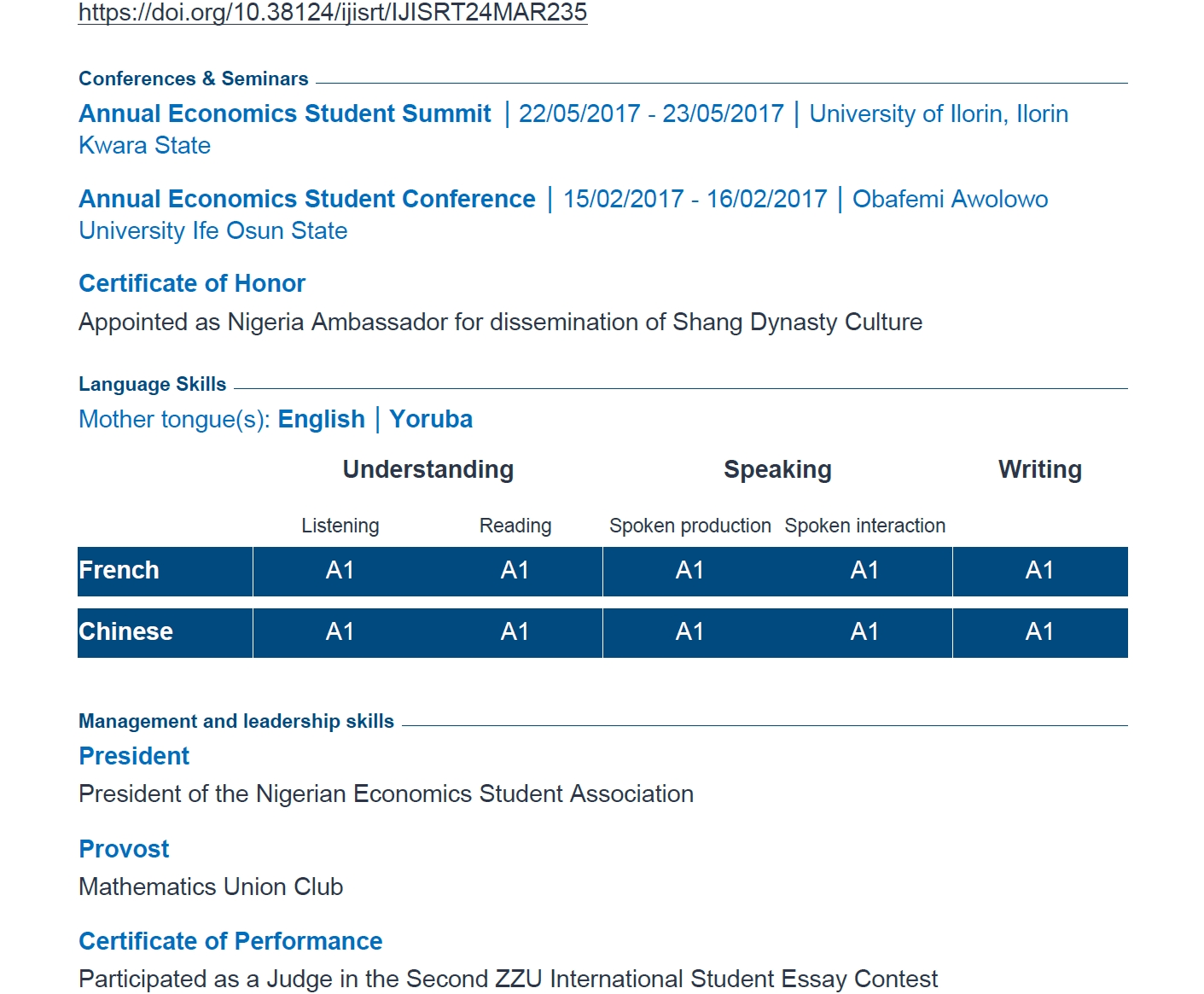Screen dimensions: 1204x994
Task: Open the doi.org IJISRT24MAR235 link
Action: [332, 12]
